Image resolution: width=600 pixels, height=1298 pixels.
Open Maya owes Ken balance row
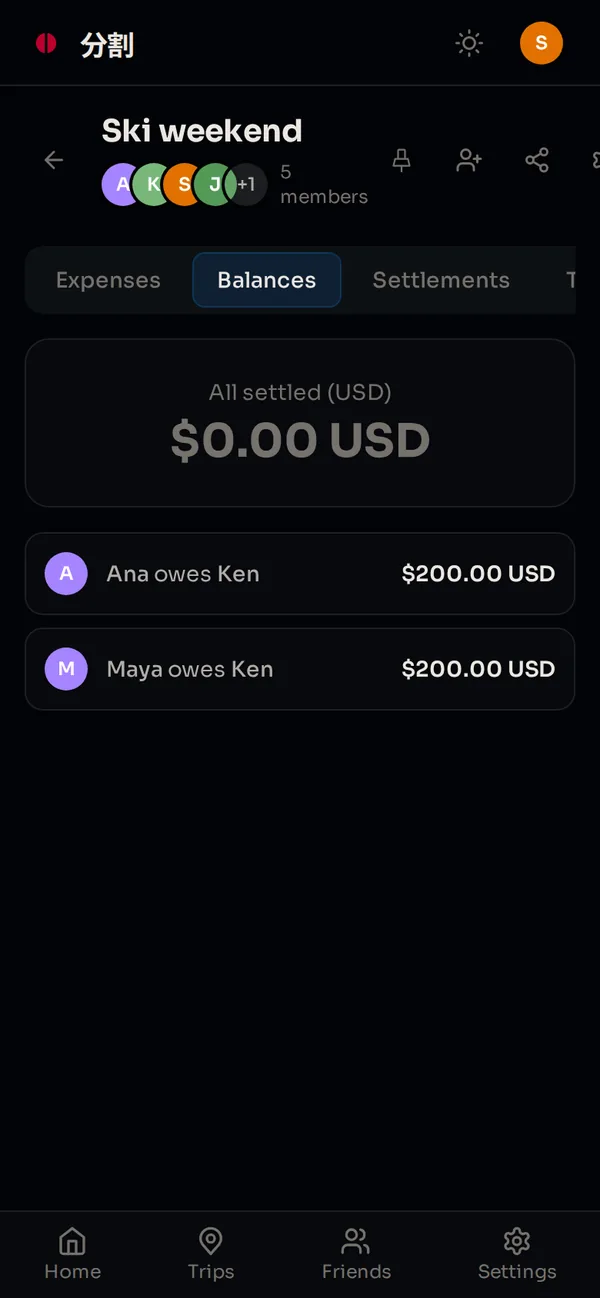[300, 669]
